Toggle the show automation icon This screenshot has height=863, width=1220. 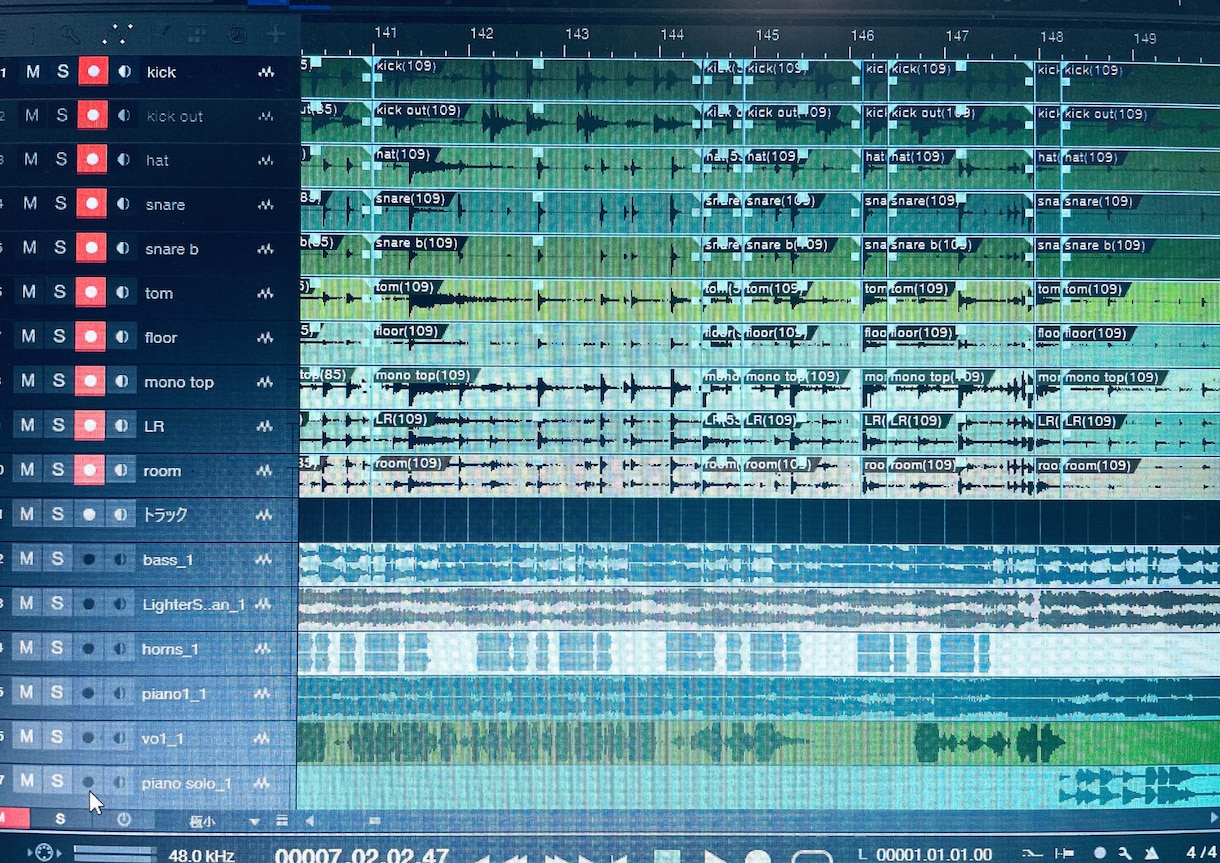[118, 35]
